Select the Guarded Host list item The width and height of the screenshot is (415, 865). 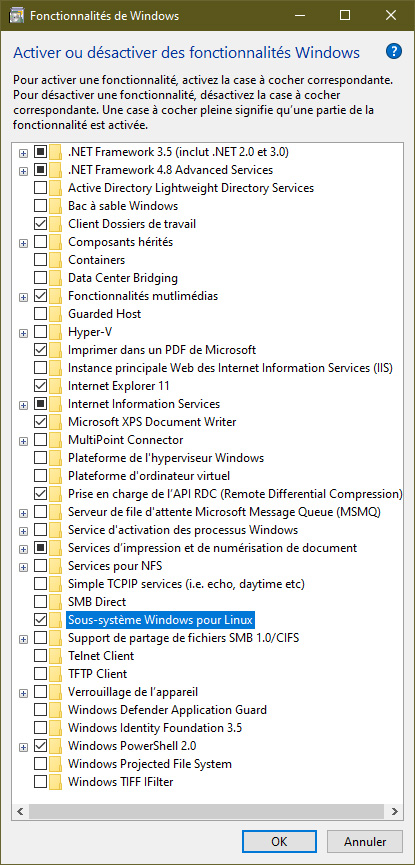tap(104, 314)
